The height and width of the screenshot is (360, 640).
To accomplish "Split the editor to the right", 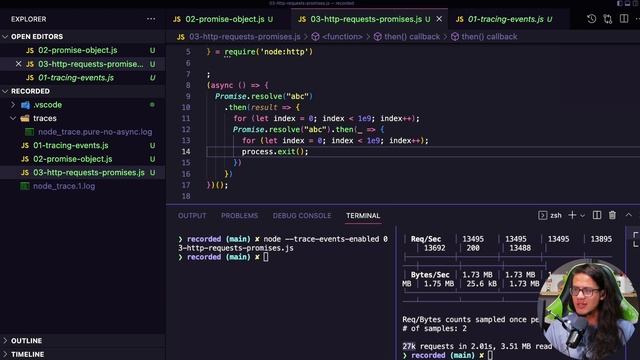I will coord(624,19).
